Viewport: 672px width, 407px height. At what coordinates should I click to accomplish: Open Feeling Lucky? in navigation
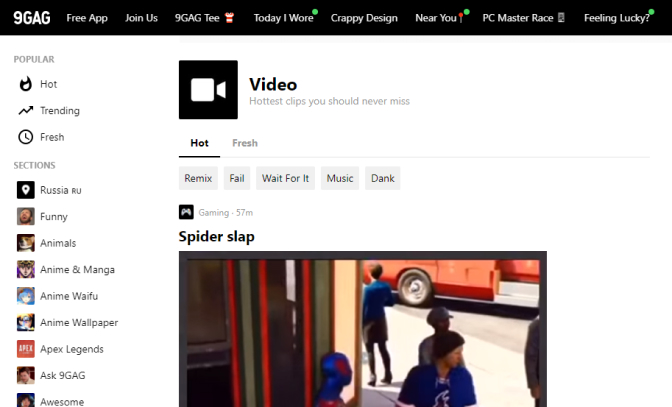617,18
